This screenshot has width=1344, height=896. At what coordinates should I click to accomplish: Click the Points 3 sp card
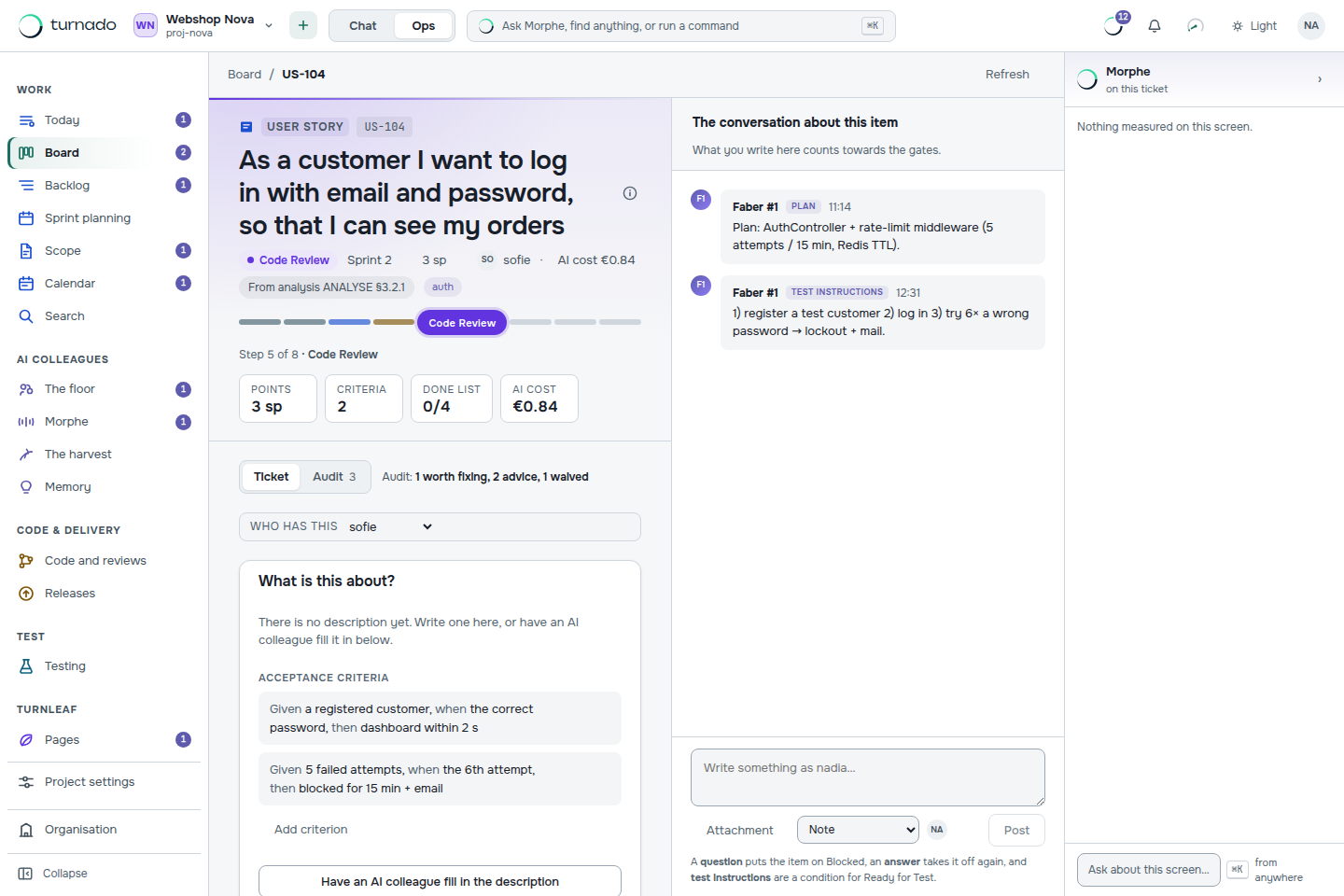tap(278, 399)
